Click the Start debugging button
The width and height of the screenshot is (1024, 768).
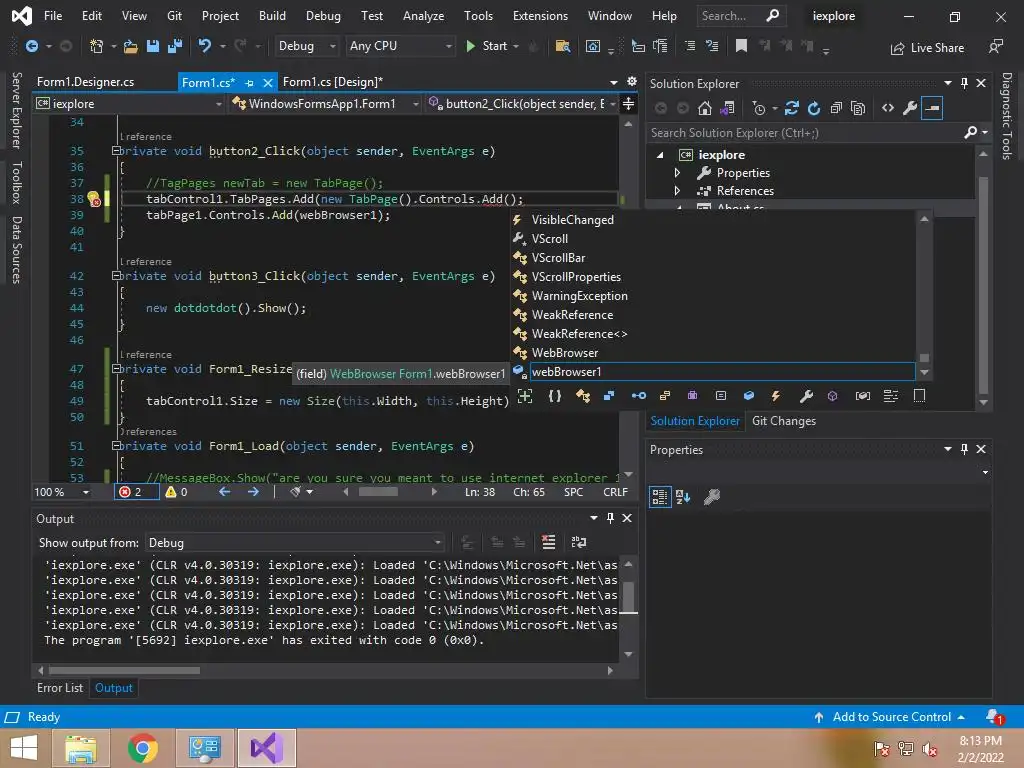[486, 46]
